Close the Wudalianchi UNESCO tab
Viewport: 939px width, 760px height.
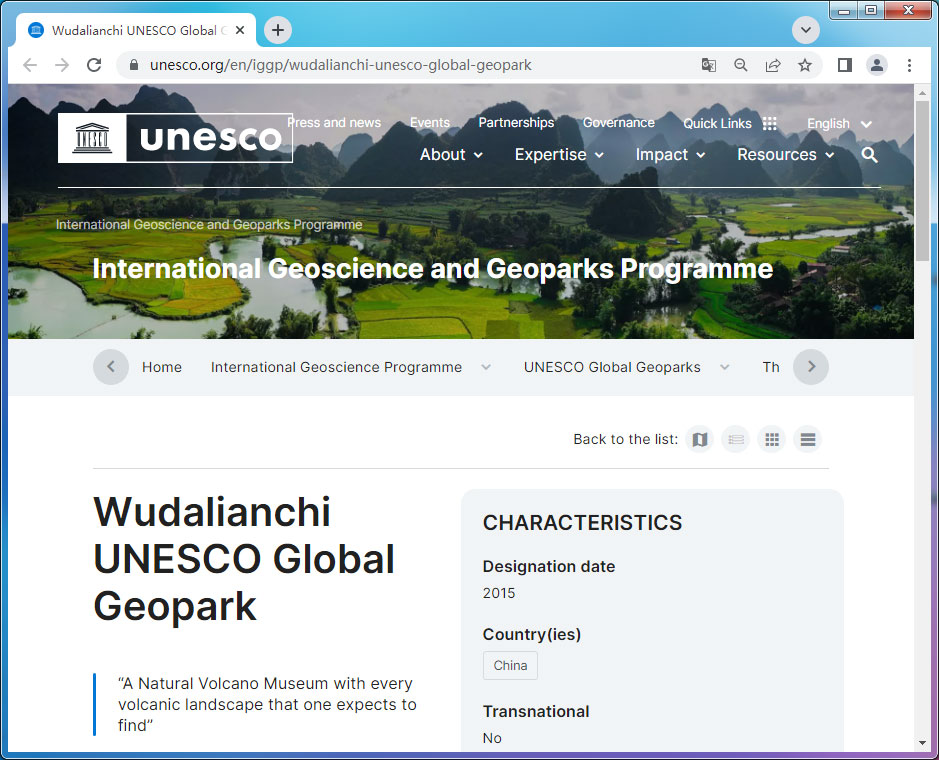(x=240, y=30)
